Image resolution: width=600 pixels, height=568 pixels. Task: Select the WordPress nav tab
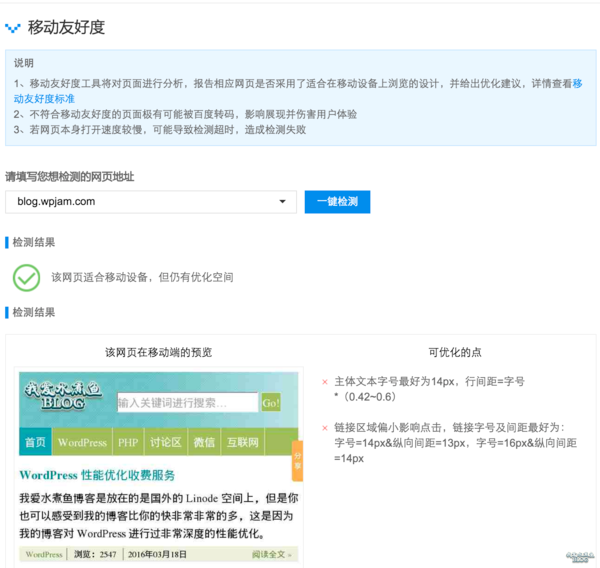(x=82, y=442)
